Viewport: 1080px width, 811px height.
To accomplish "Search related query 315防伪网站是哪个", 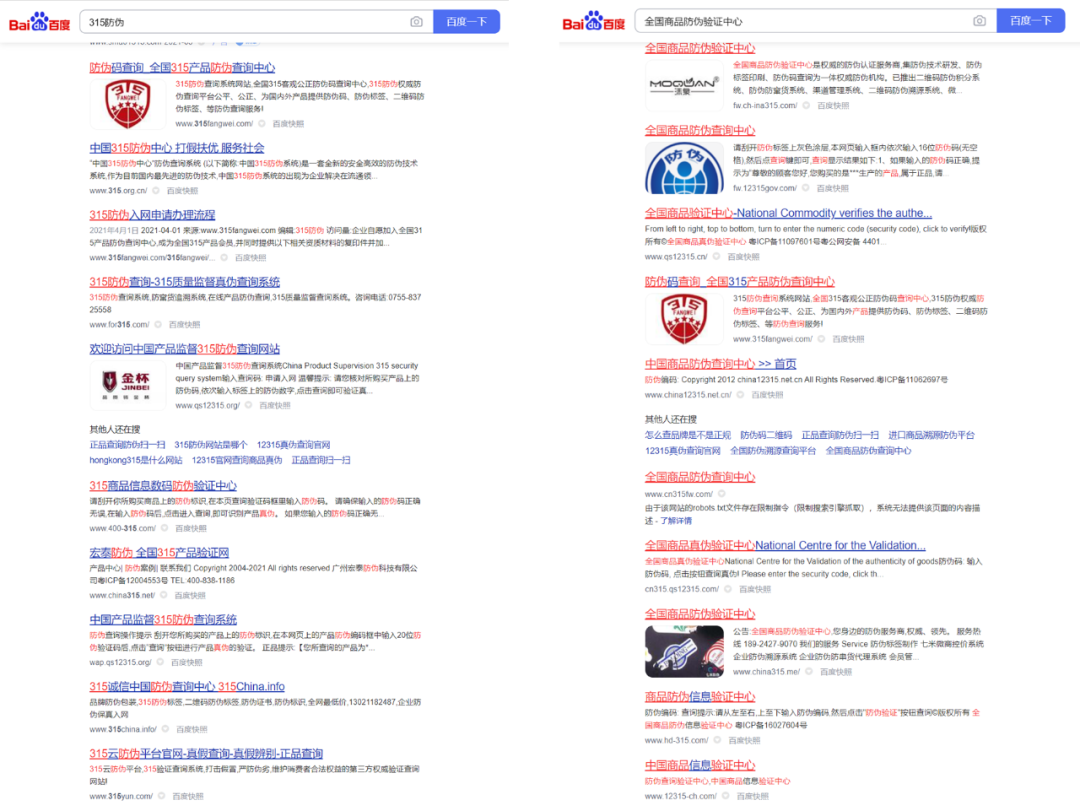I will pos(211,445).
